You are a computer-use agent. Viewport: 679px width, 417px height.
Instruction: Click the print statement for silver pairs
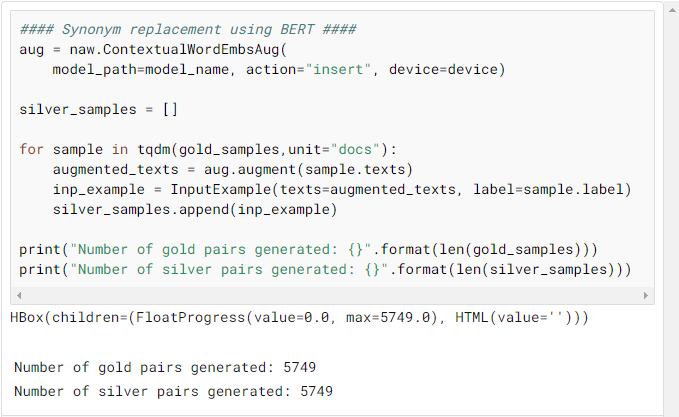point(325,269)
